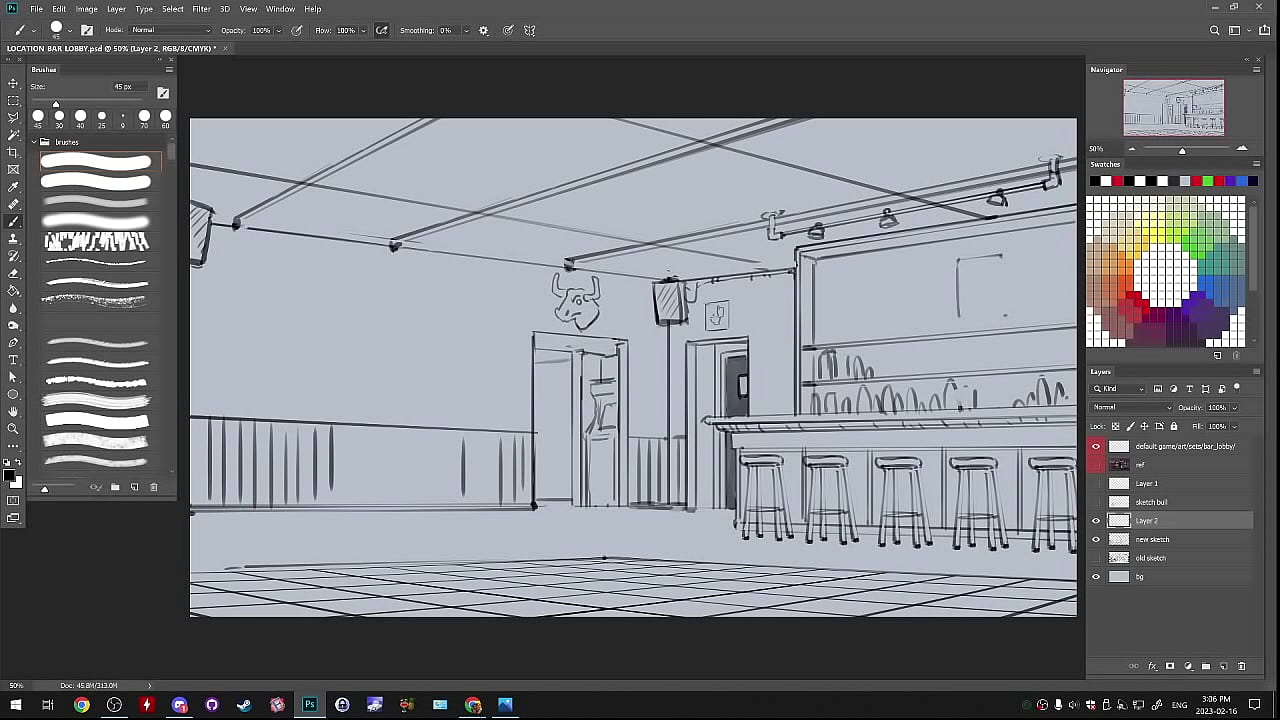
Task: Open the brush Mode dropdown
Action: (x=170, y=30)
